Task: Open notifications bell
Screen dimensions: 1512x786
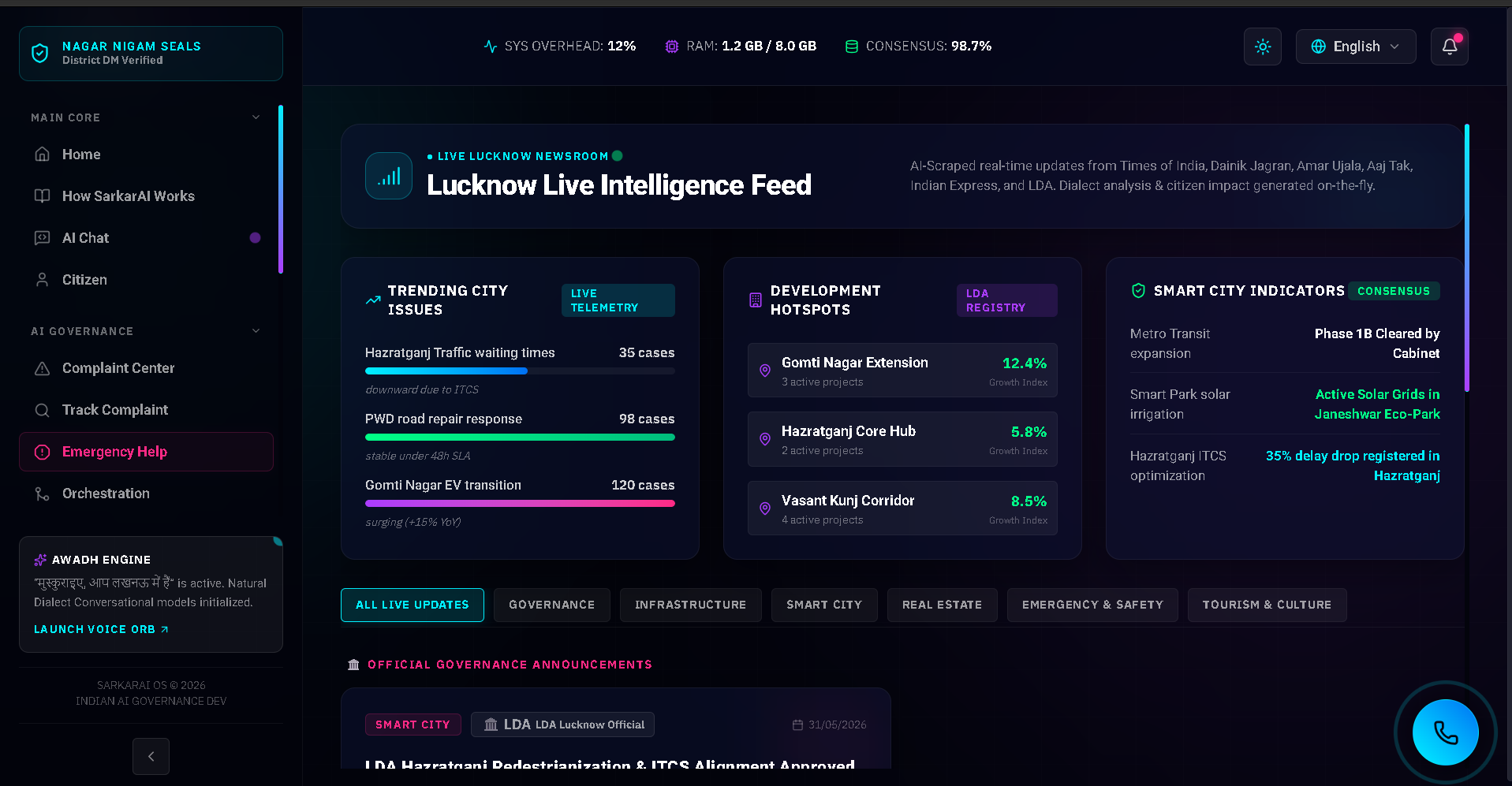Action: pyautogui.click(x=1450, y=47)
